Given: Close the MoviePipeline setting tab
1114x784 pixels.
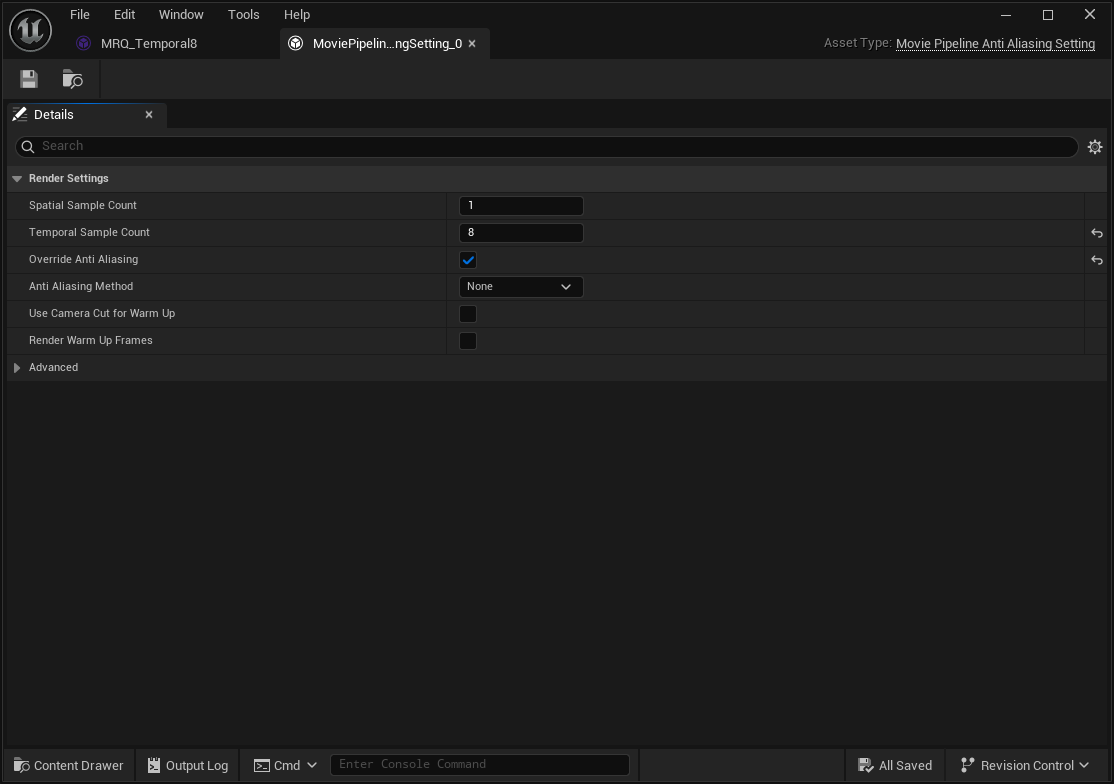Looking at the screenshot, I should [472, 44].
